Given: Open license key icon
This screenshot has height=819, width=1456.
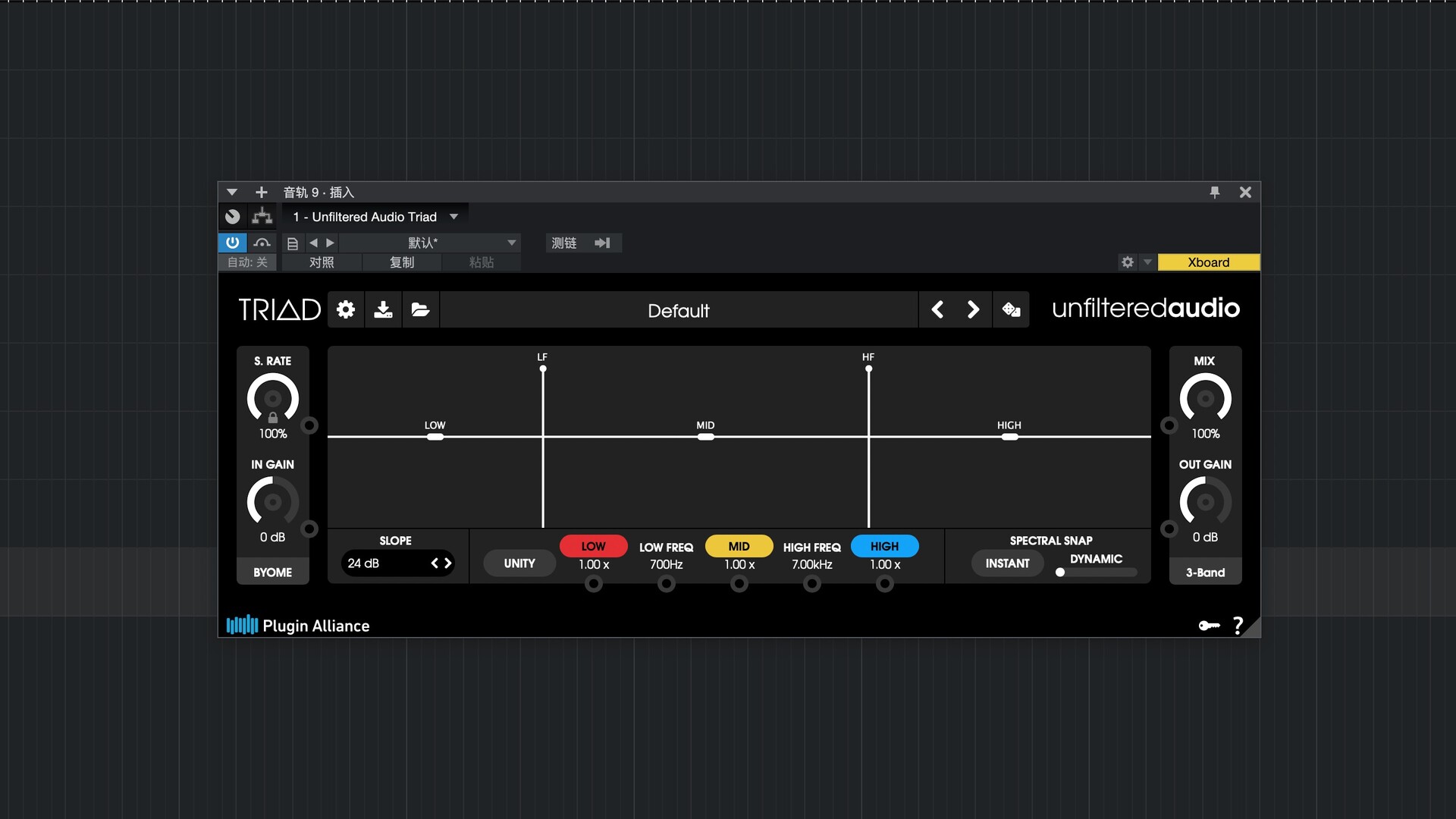Looking at the screenshot, I should point(1209,626).
